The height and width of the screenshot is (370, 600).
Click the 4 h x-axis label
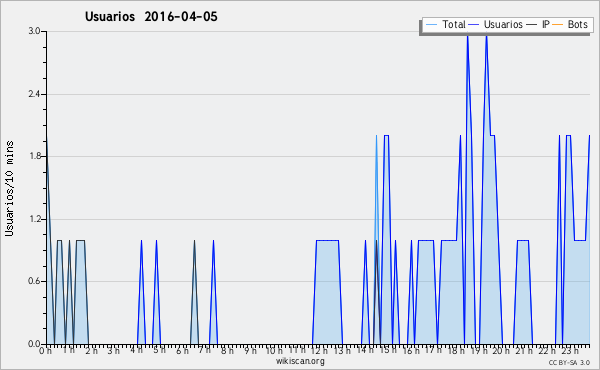click(137, 350)
